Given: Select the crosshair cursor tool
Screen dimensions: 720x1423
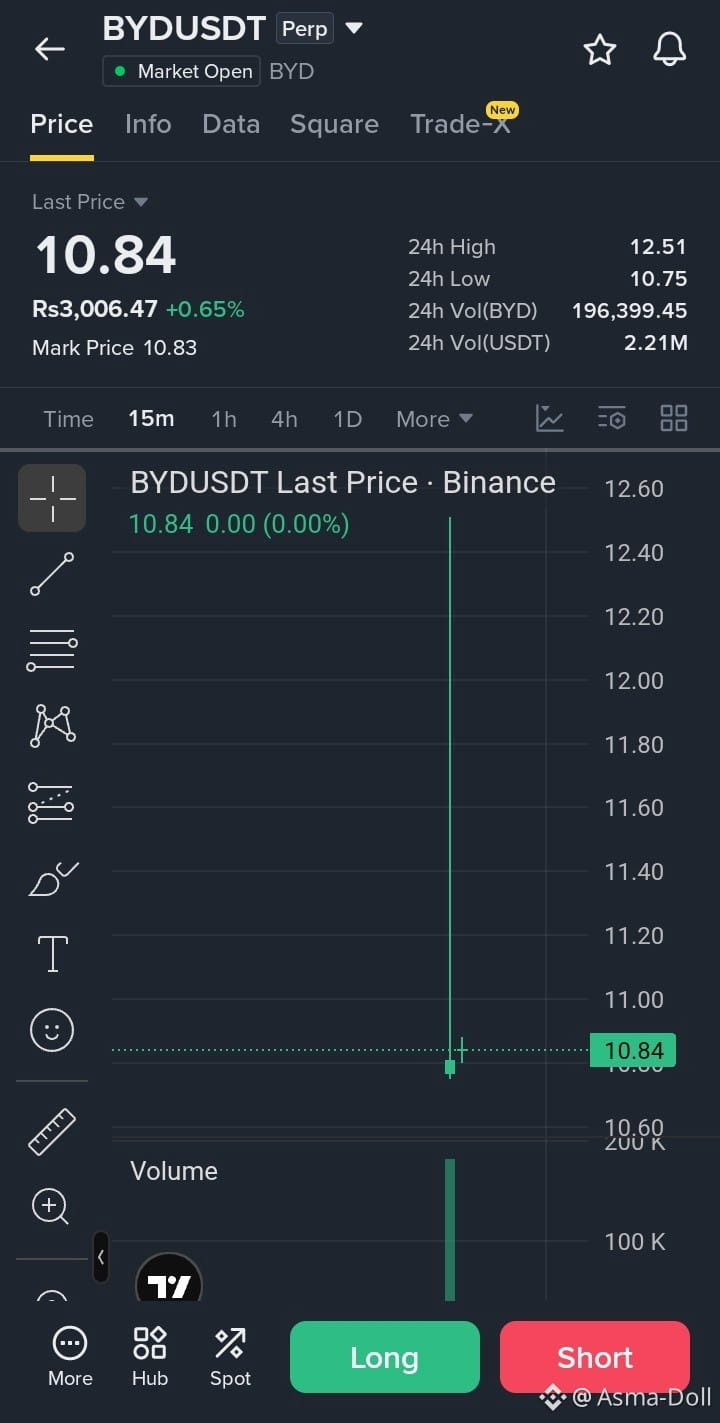Looking at the screenshot, I should (x=52, y=497).
